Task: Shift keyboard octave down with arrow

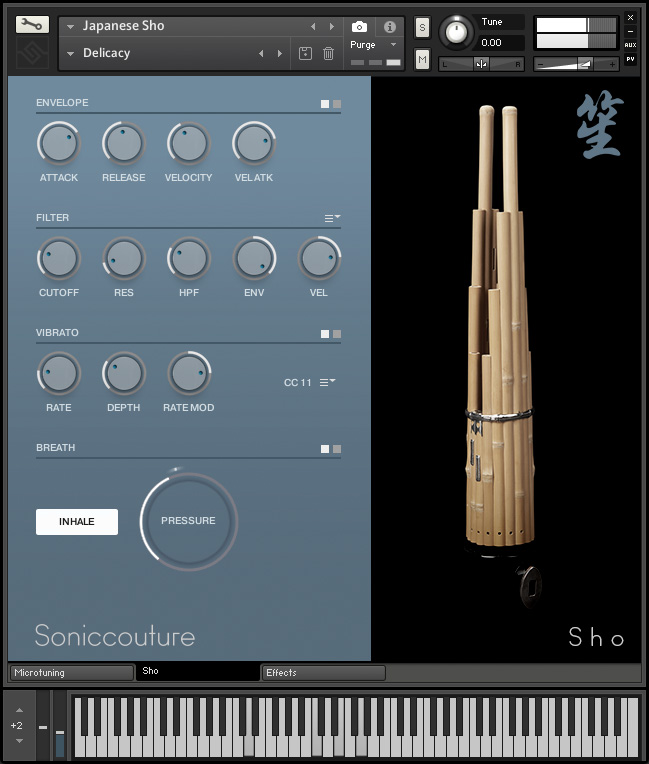Action: [x=19, y=741]
